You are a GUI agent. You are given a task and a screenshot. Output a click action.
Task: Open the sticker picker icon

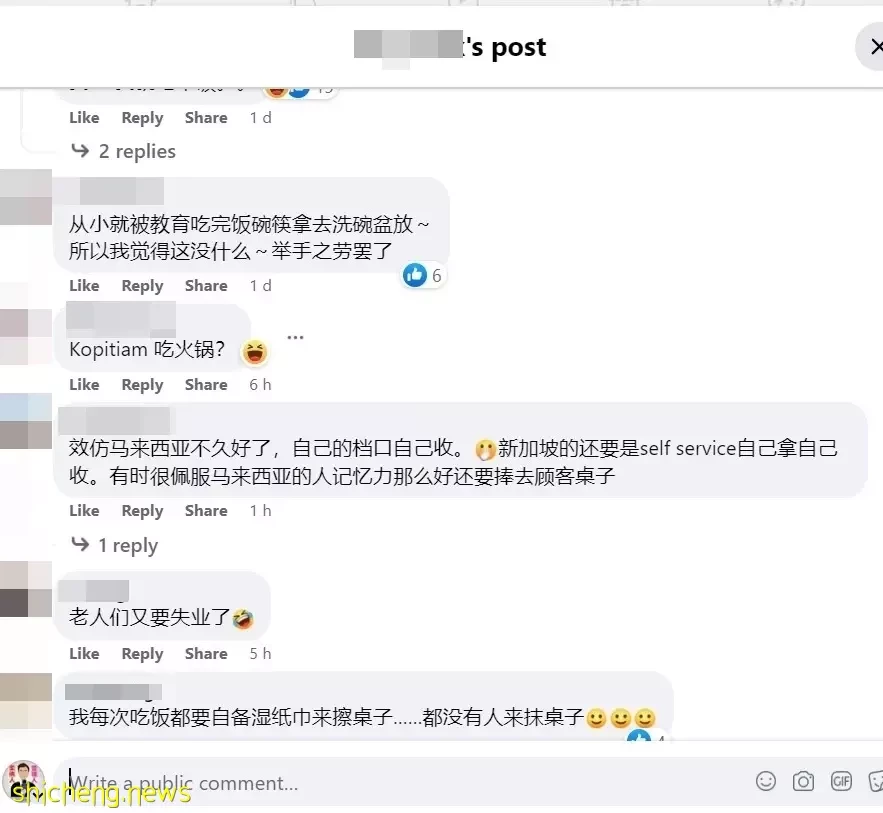pos(876,781)
